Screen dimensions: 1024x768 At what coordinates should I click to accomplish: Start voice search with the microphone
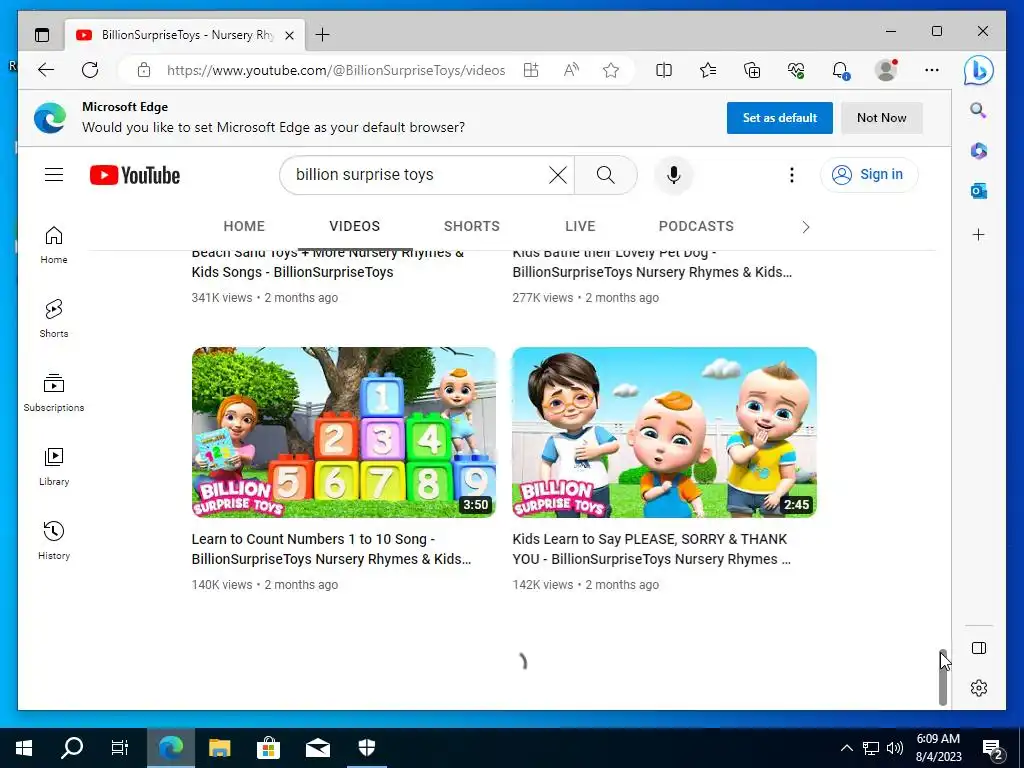(x=673, y=174)
